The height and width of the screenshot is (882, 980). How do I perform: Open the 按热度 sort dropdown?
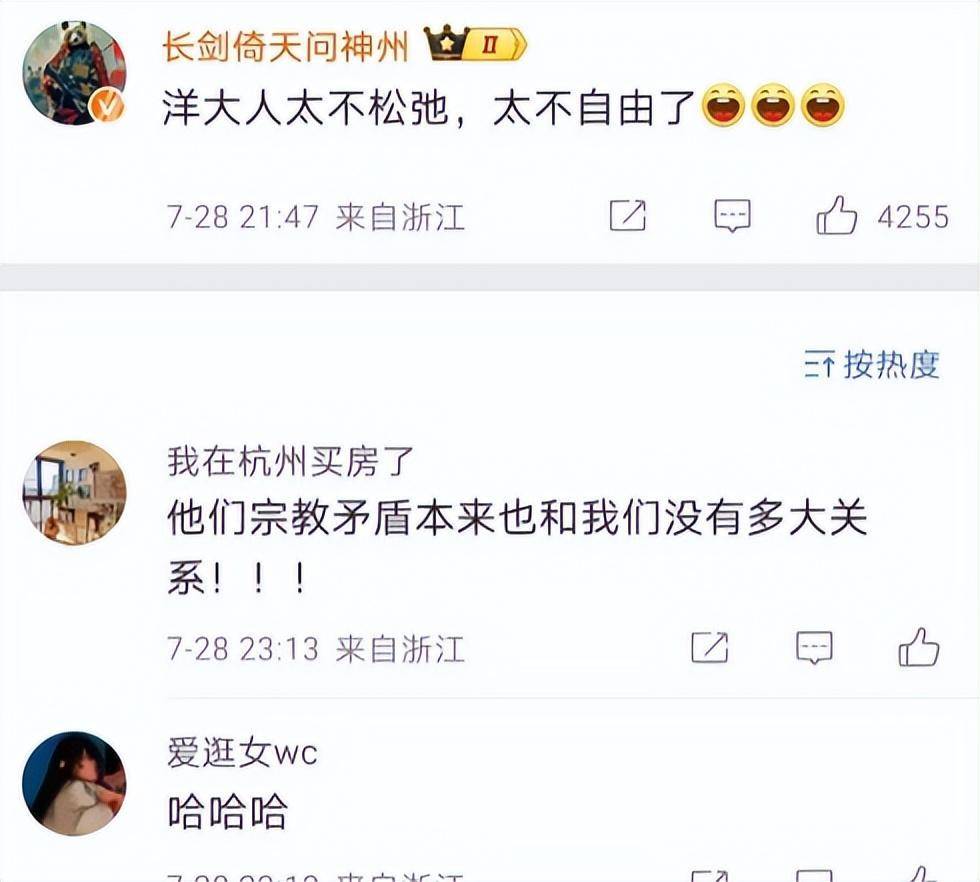coord(871,364)
